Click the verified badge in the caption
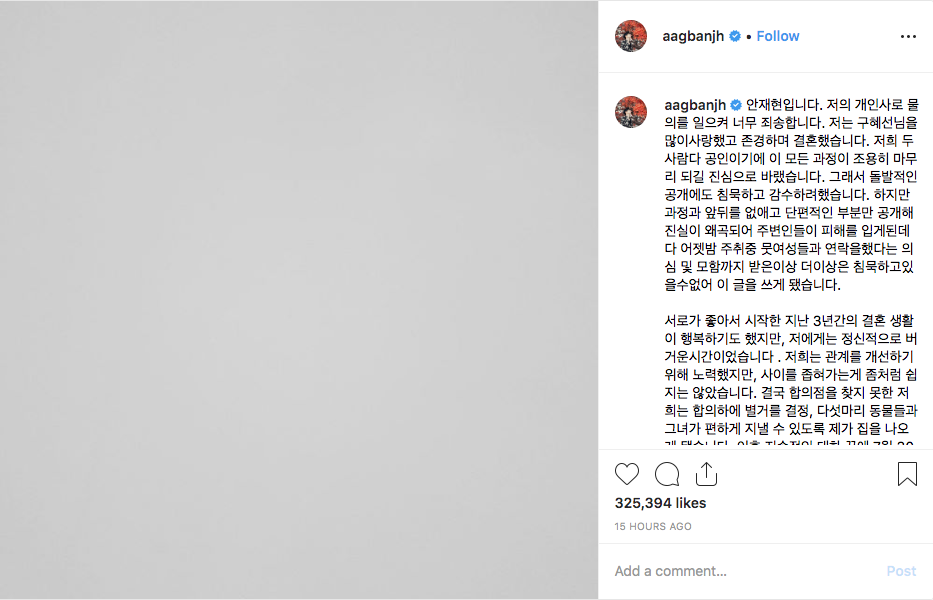 click(736, 105)
